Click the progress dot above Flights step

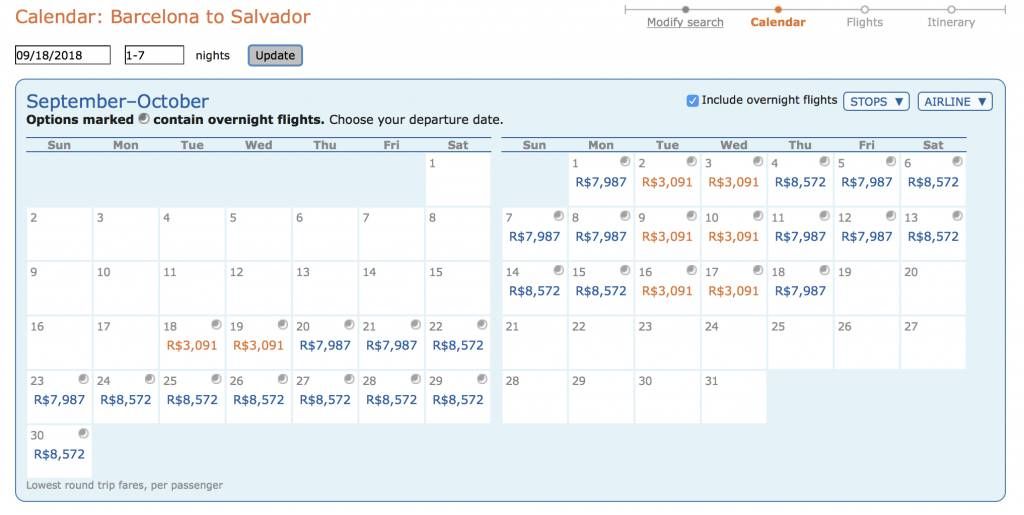coord(865,10)
